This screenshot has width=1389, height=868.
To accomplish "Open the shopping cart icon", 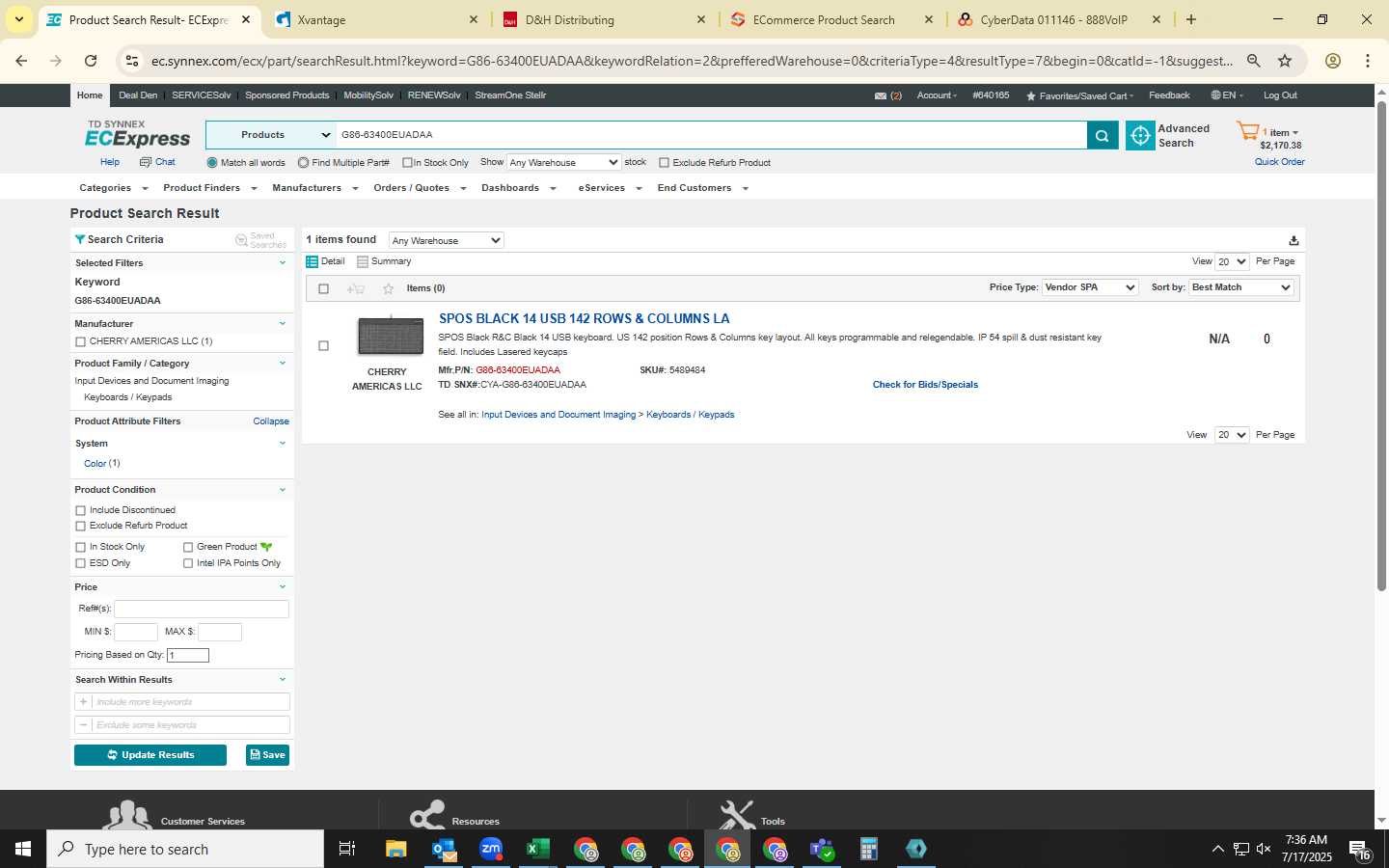I will (x=1247, y=132).
